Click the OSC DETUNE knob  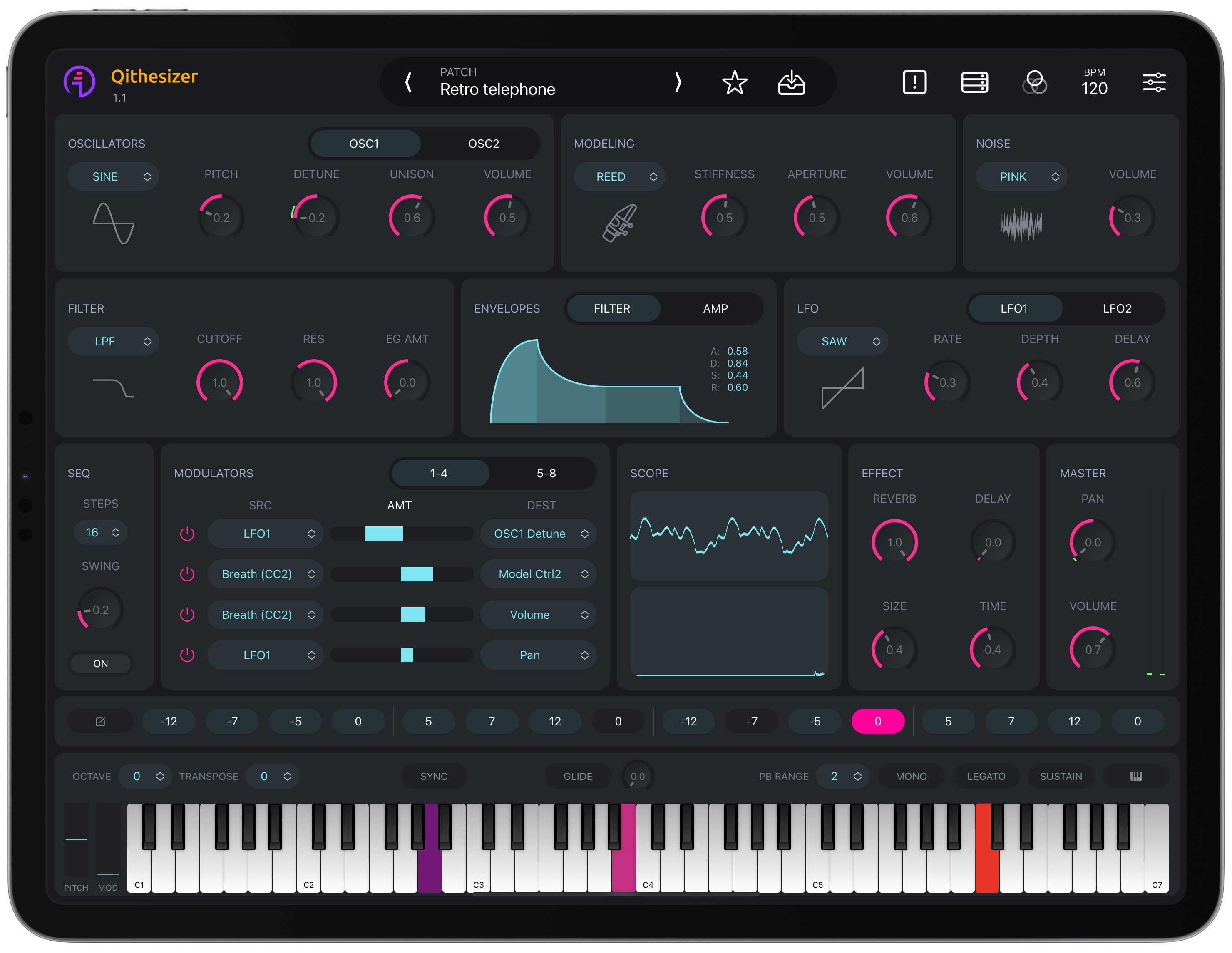(x=316, y=218)
